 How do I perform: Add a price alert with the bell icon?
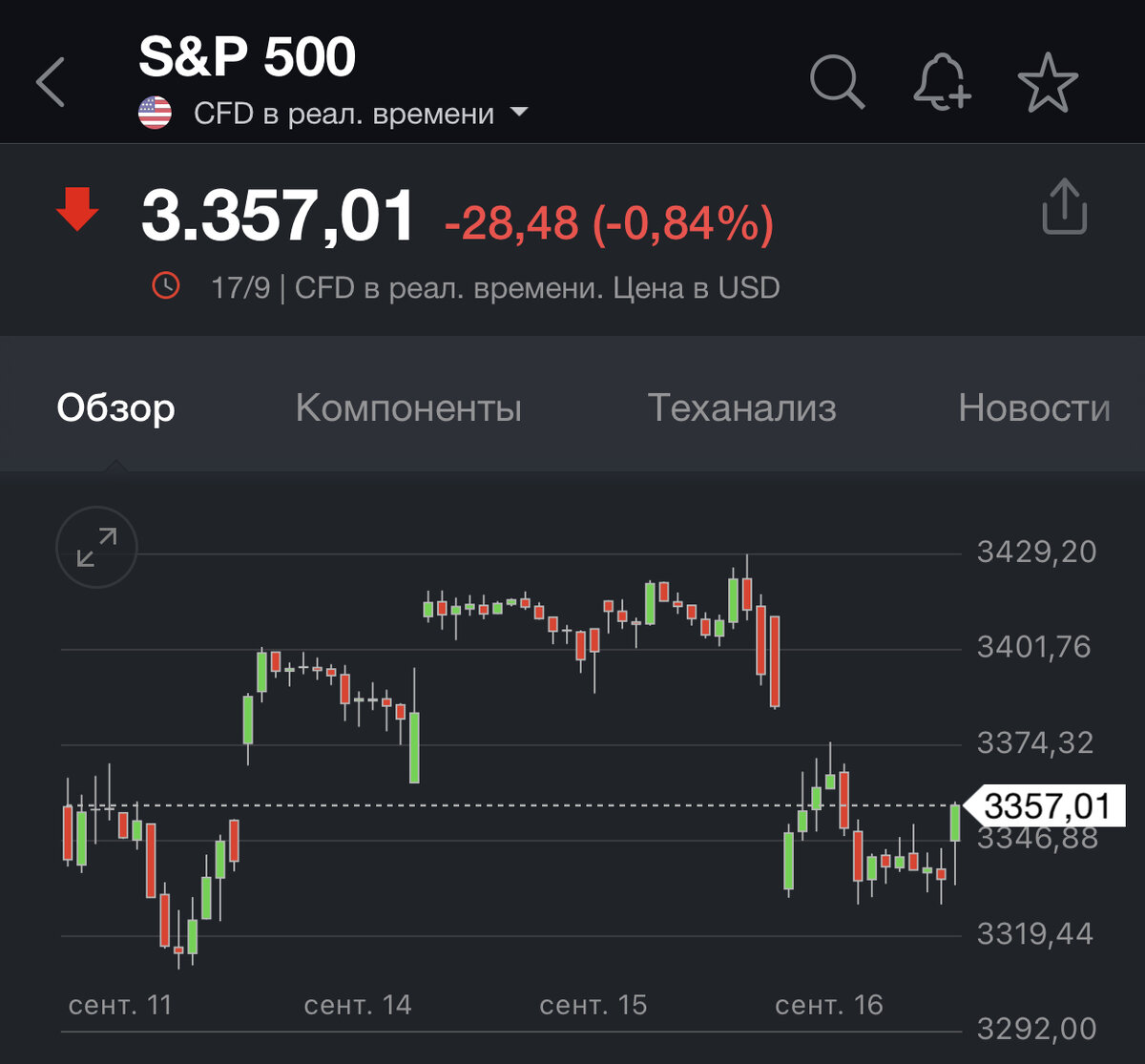tap(942, 82)
